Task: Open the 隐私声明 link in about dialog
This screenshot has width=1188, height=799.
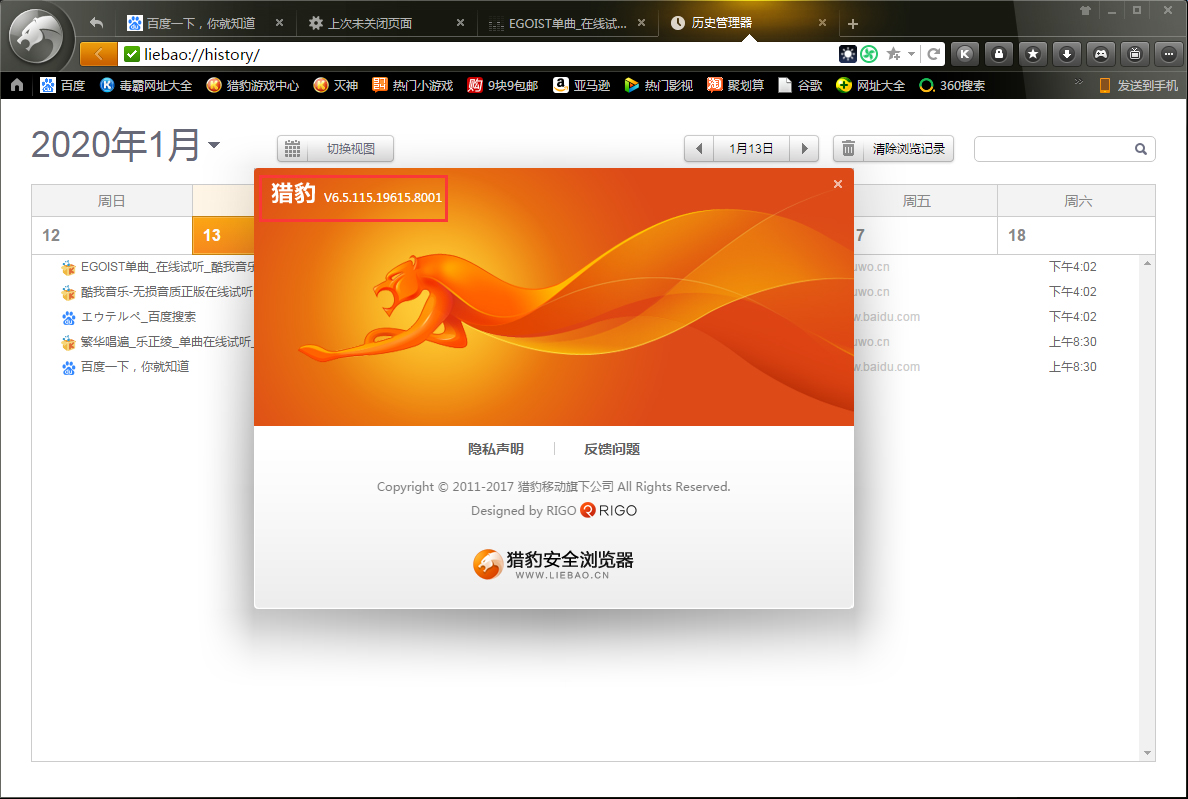Action: tap(495, 450)
